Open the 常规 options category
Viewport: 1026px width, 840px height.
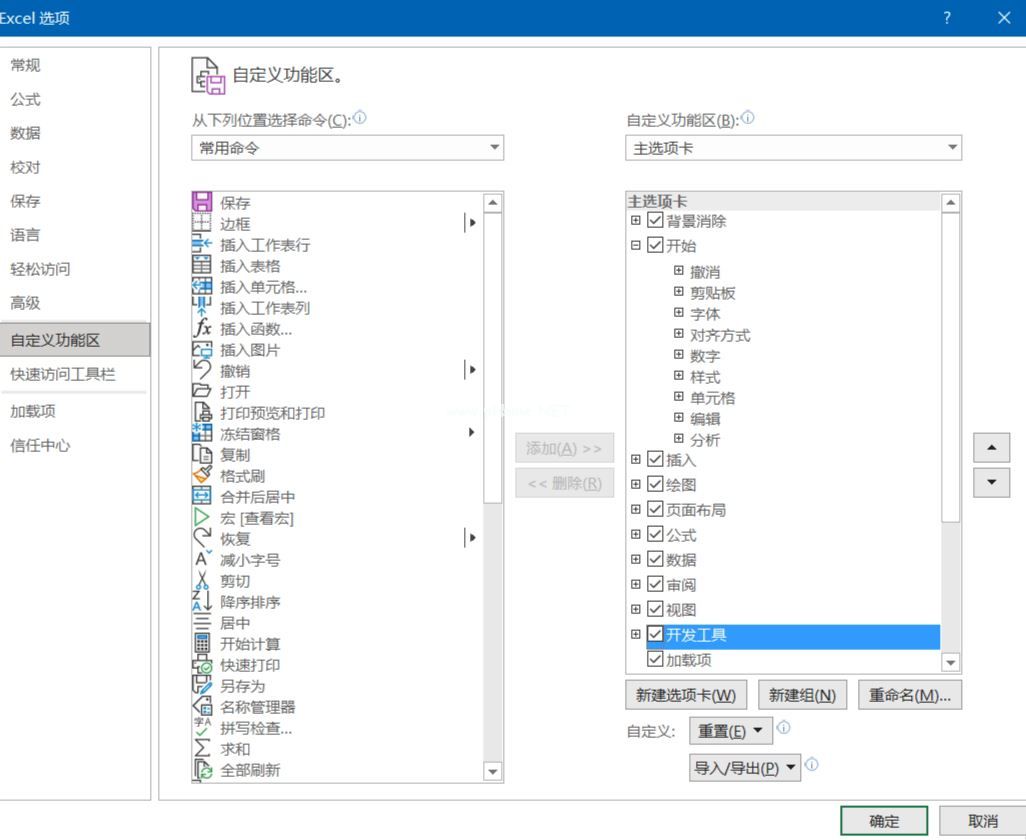coord(26,65)
